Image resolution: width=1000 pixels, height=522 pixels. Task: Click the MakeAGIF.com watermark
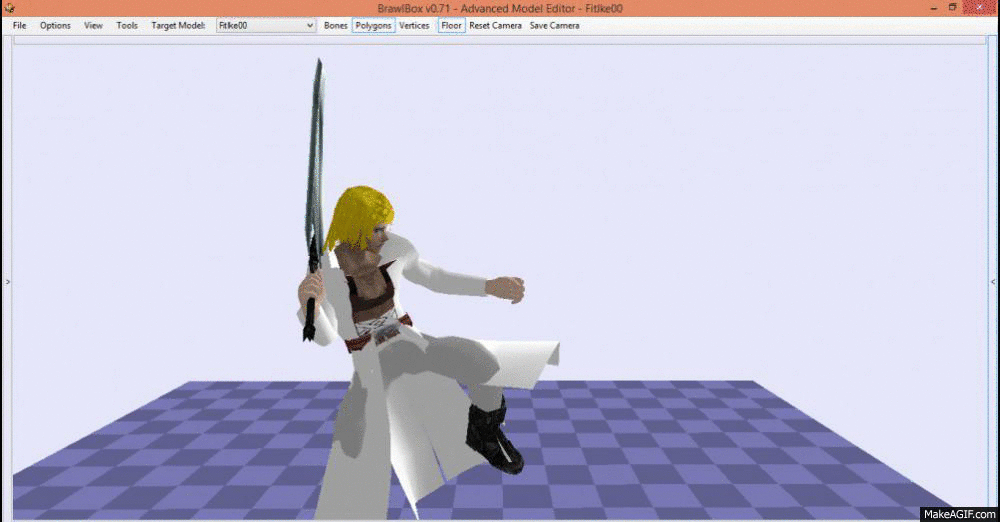pyautogui.click(x=958, y=513)
